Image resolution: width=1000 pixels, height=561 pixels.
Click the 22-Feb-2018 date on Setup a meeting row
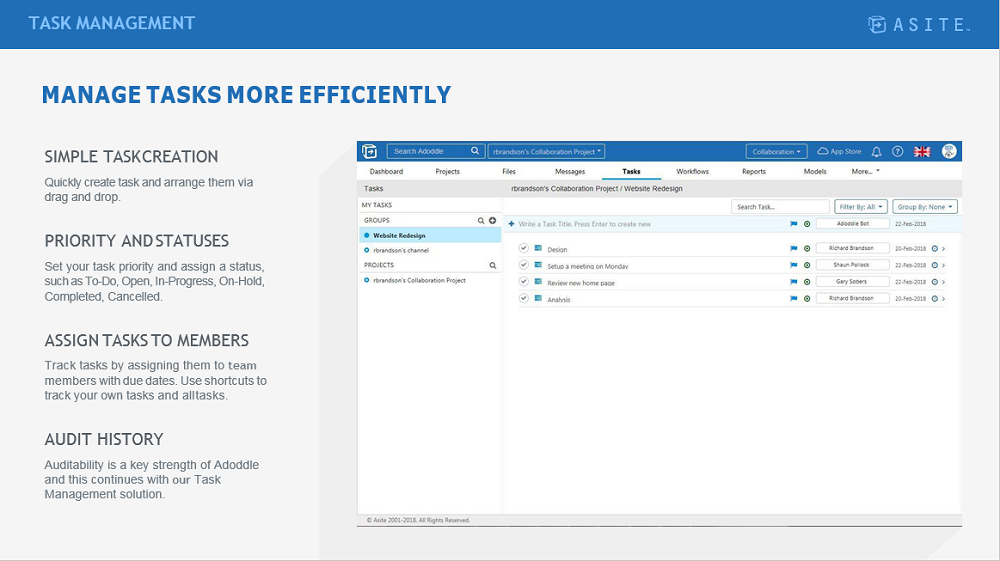(910, 265)
